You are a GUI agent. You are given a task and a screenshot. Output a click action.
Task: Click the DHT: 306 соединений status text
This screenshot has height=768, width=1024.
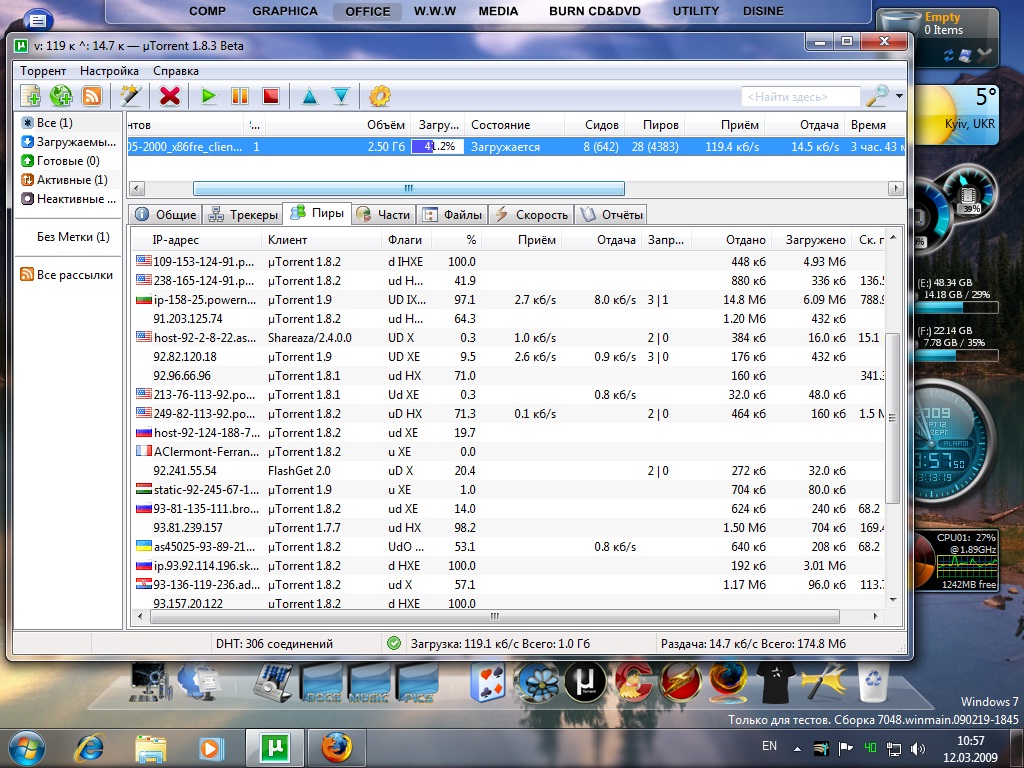pyautogui.click(x=274, y=643)
